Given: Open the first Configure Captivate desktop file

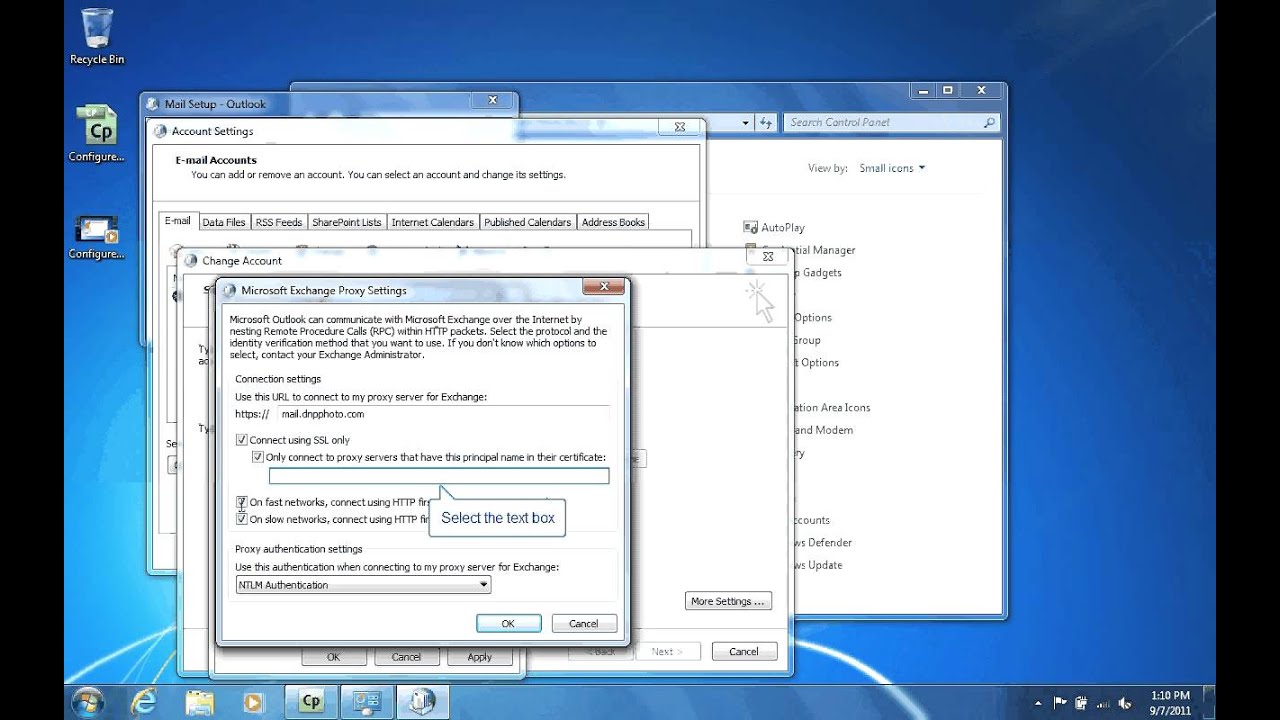Looking at the screenshot, I should pos(97,134).
